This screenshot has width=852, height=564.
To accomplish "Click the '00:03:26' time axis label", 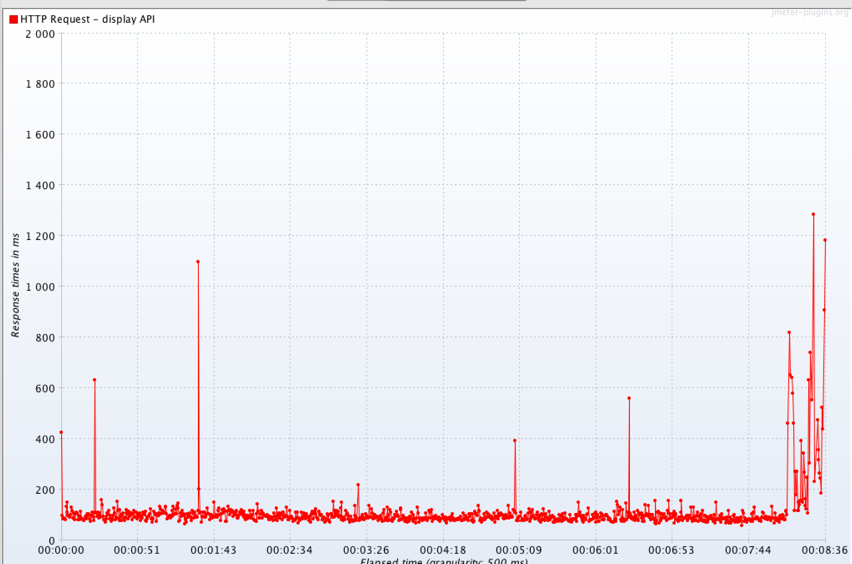I will click(x=366, y=550).
